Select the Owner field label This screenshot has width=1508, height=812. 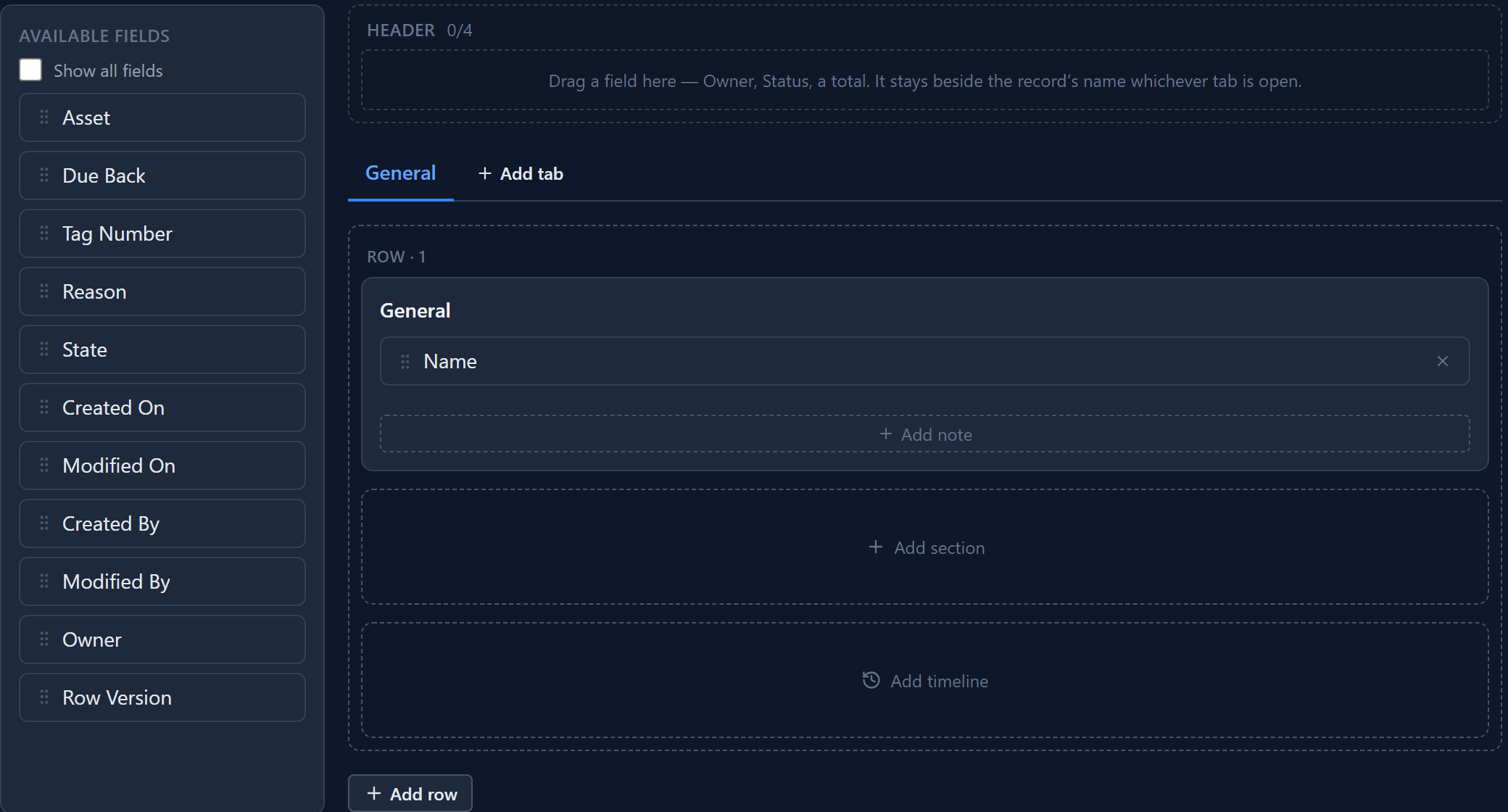(x=92, y=639)
